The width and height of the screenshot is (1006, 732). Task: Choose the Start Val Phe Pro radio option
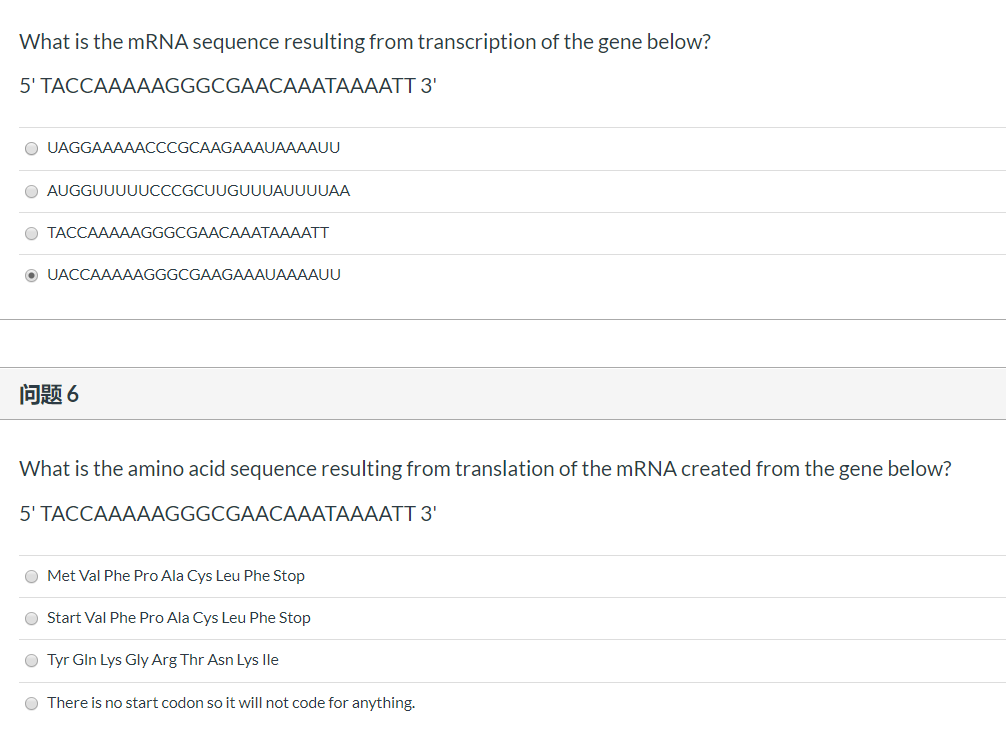click(31, 618)
